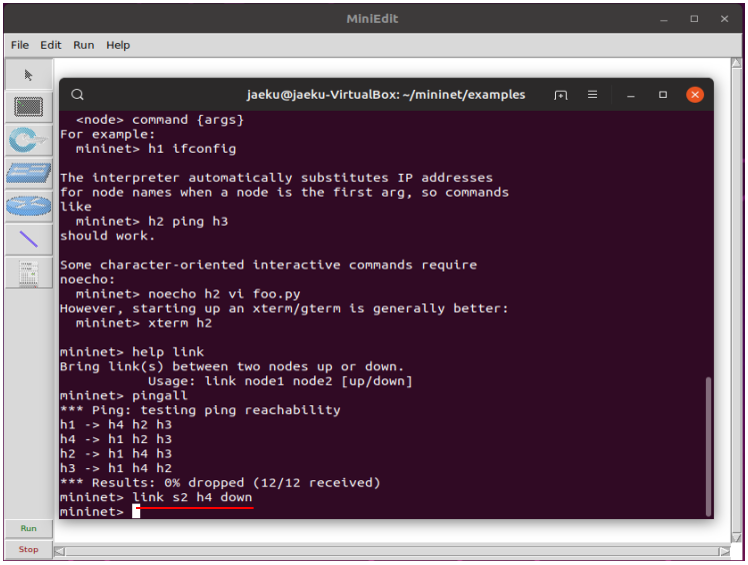Screen dimensions: 748x565
Task: Click 'mininet> noecho h2 vi foo.py' line
Action: 188,293
